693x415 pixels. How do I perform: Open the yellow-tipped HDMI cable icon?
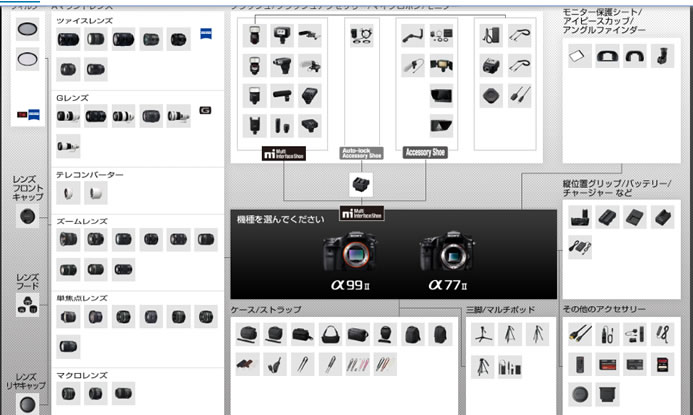(x=579, y=334)
